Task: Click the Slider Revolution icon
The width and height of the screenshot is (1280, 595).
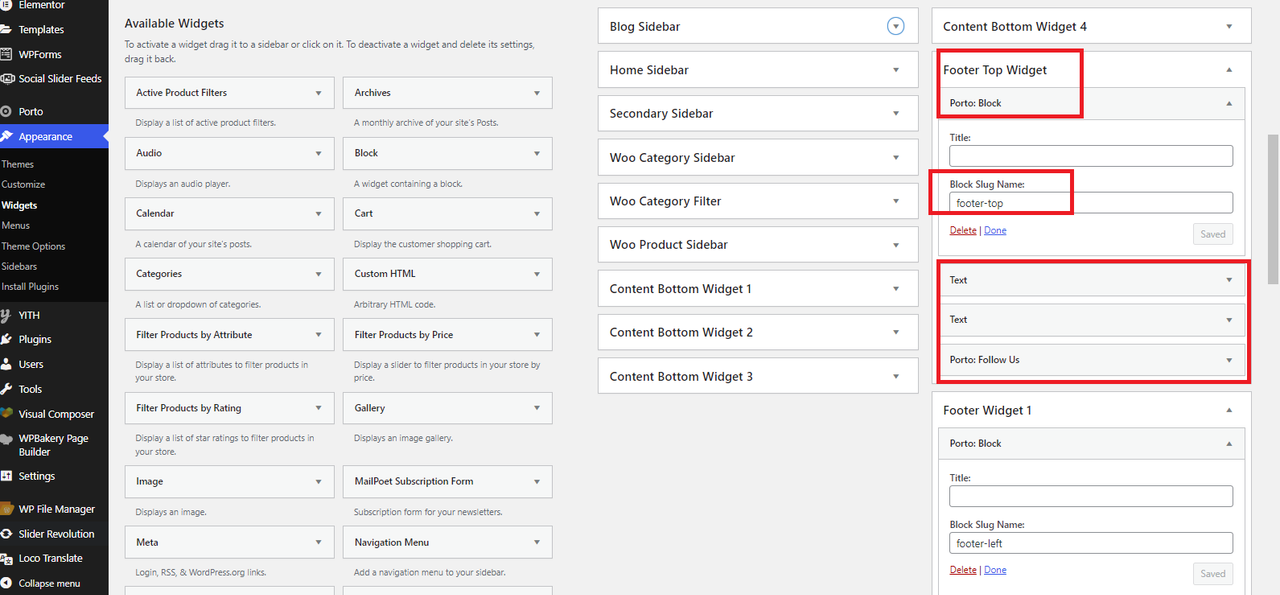Action: [x=7, y=534]
